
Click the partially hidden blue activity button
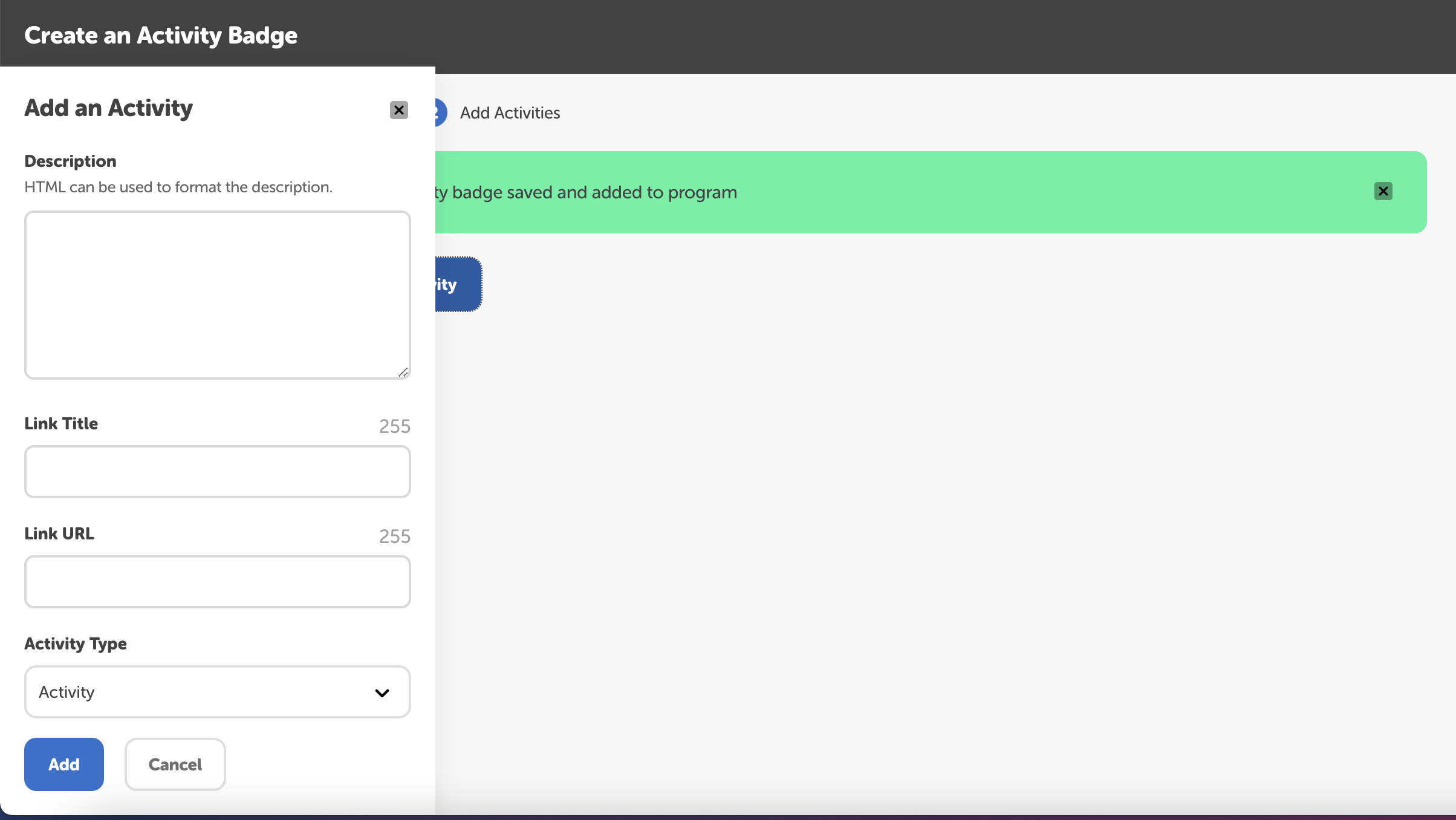[x=458, y=284]
